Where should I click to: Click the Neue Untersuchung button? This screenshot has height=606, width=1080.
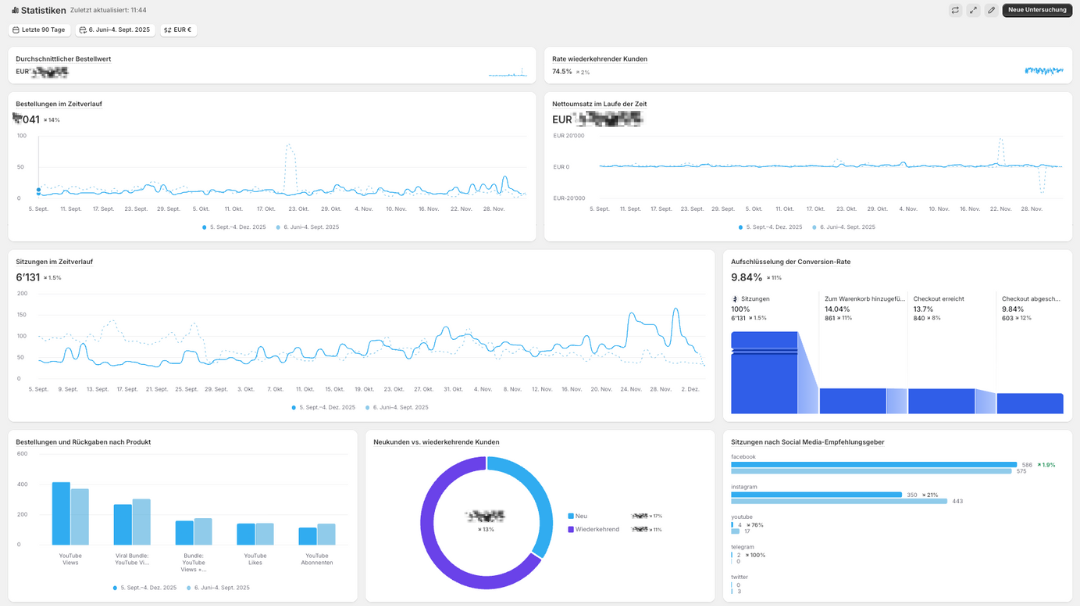point(1036,9)
